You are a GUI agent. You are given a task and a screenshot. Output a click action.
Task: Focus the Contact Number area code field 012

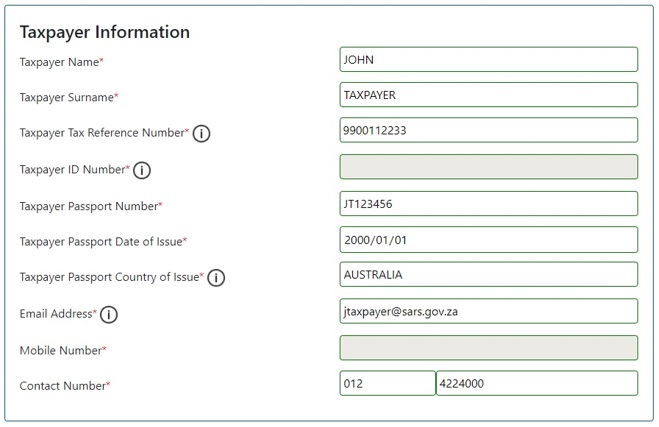click(387, 383)
